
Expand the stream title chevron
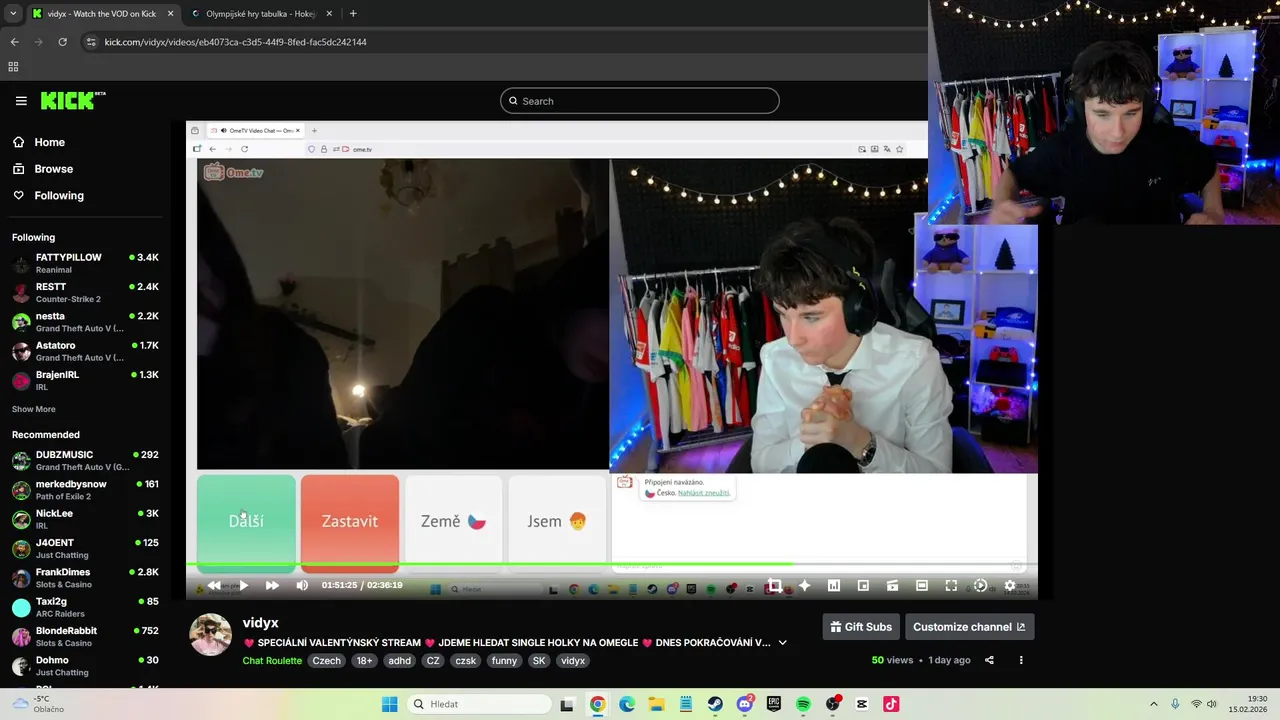(x=782, y=643)
